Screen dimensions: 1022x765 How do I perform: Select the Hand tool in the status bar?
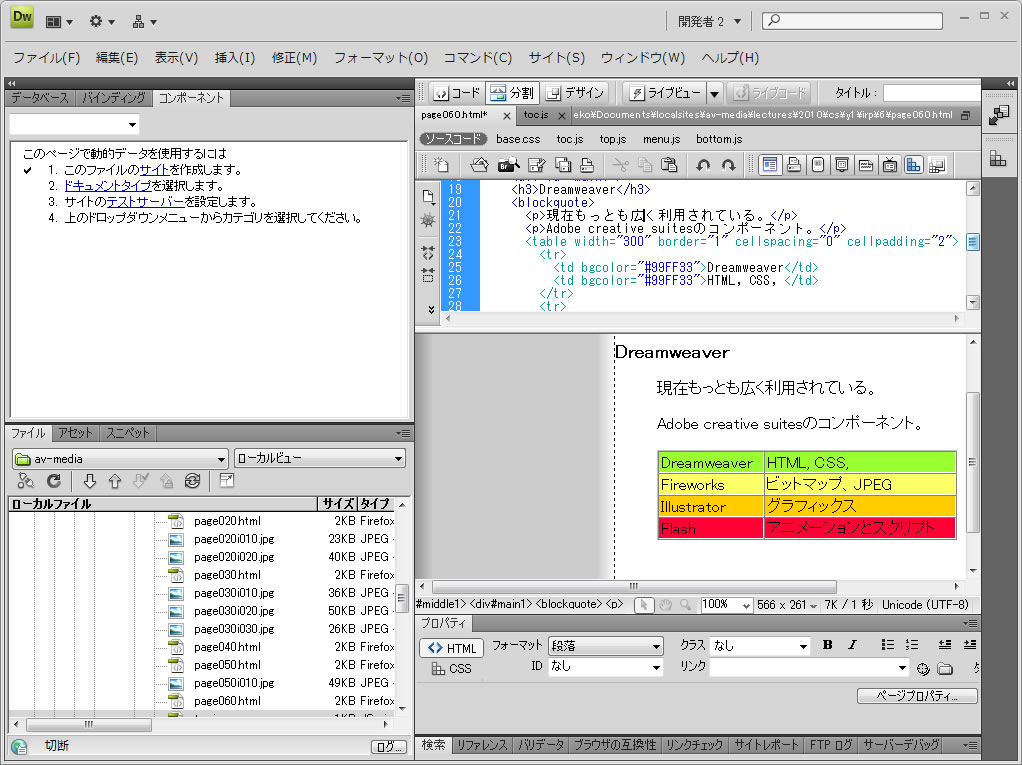665,605
